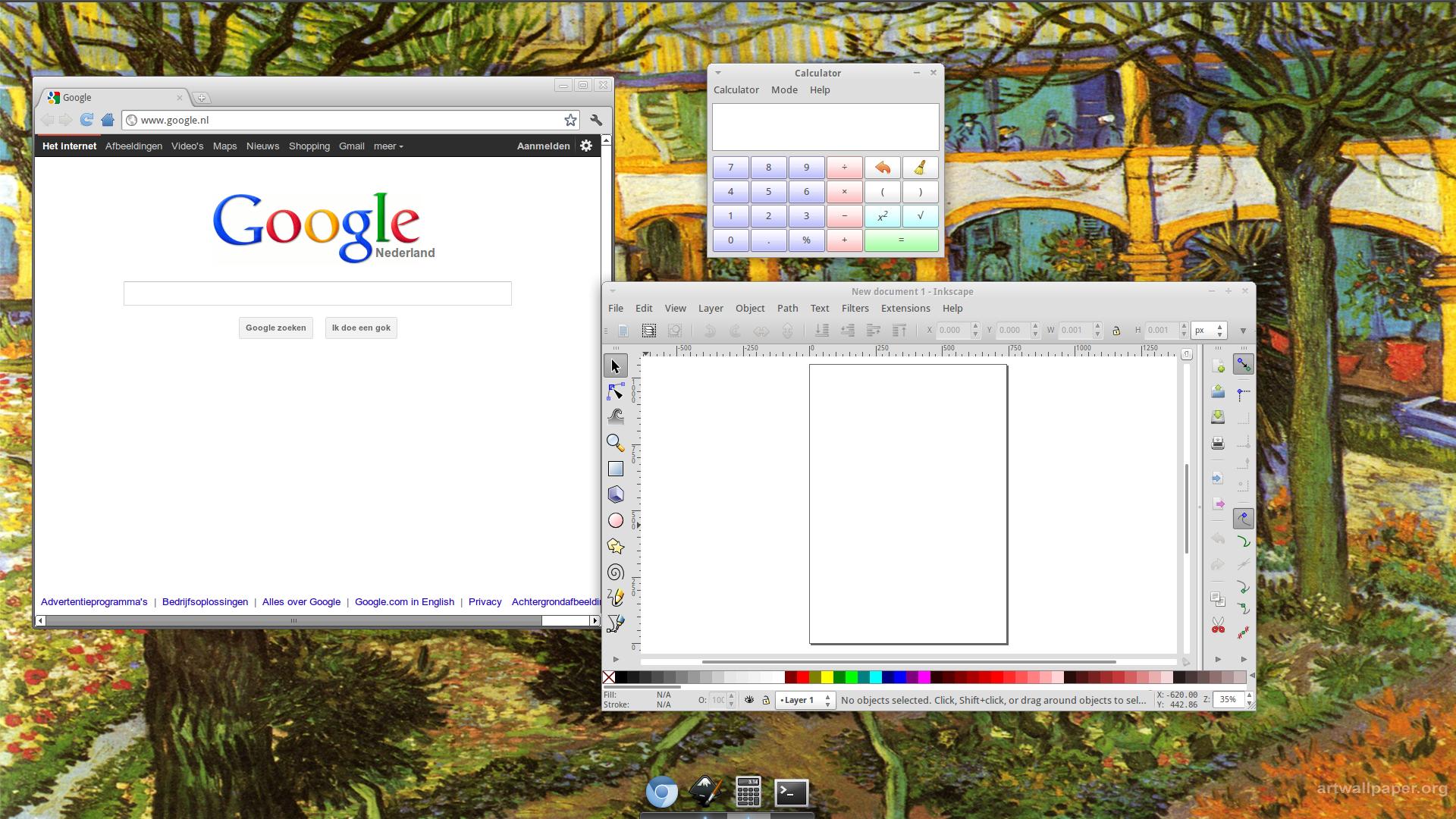
Task: Click the Chrome reload page icon
Action: 86,120
